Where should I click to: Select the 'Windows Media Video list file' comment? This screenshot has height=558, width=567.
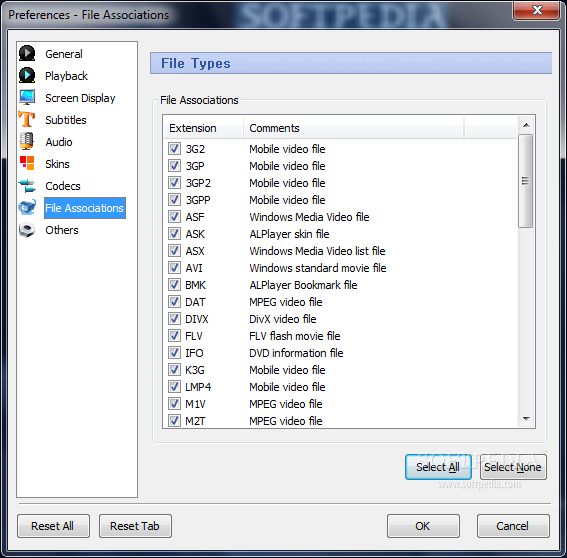point(317,251)
